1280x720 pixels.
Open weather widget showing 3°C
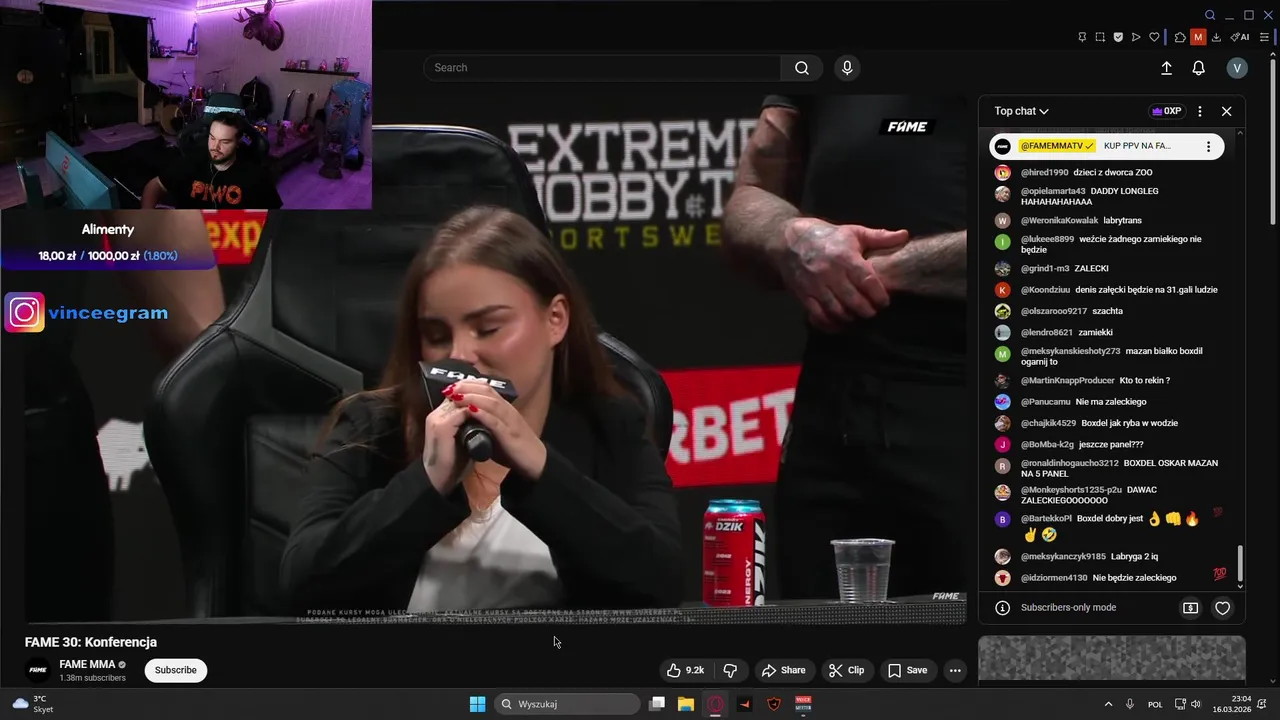(x=33, y=704)
